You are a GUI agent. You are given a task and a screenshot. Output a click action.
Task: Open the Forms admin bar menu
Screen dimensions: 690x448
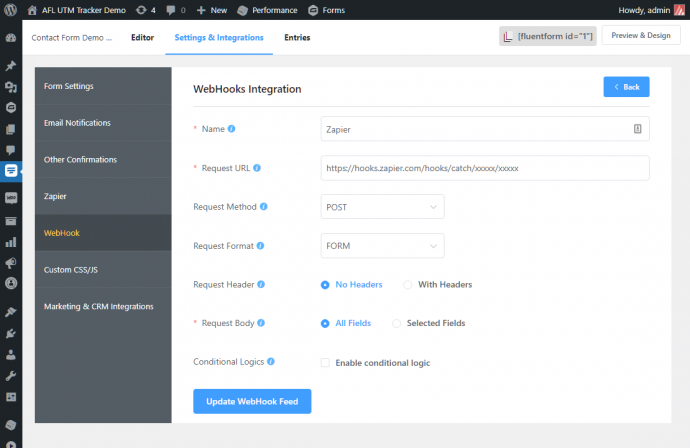coord(326,10)
